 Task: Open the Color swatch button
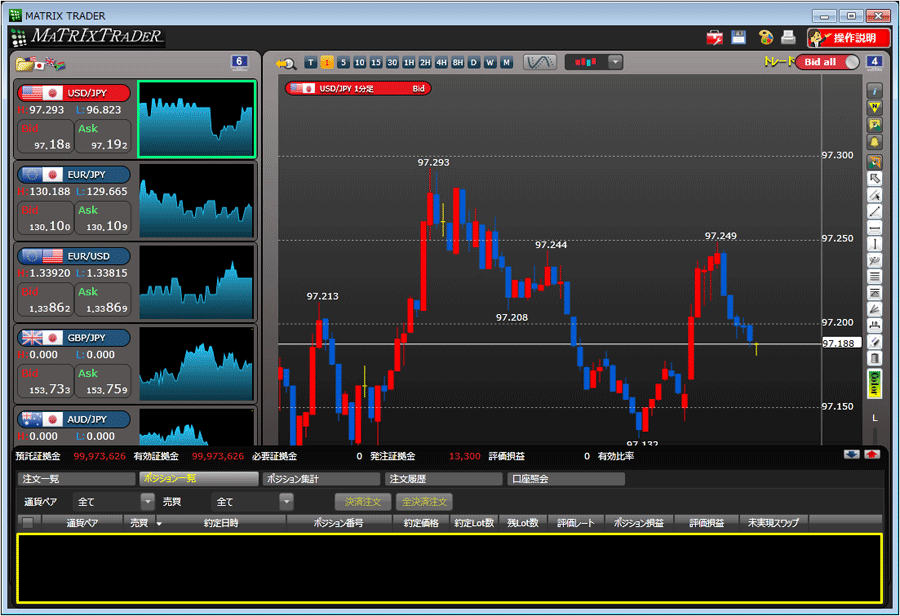pyautogui.click(x=874, y=384)
